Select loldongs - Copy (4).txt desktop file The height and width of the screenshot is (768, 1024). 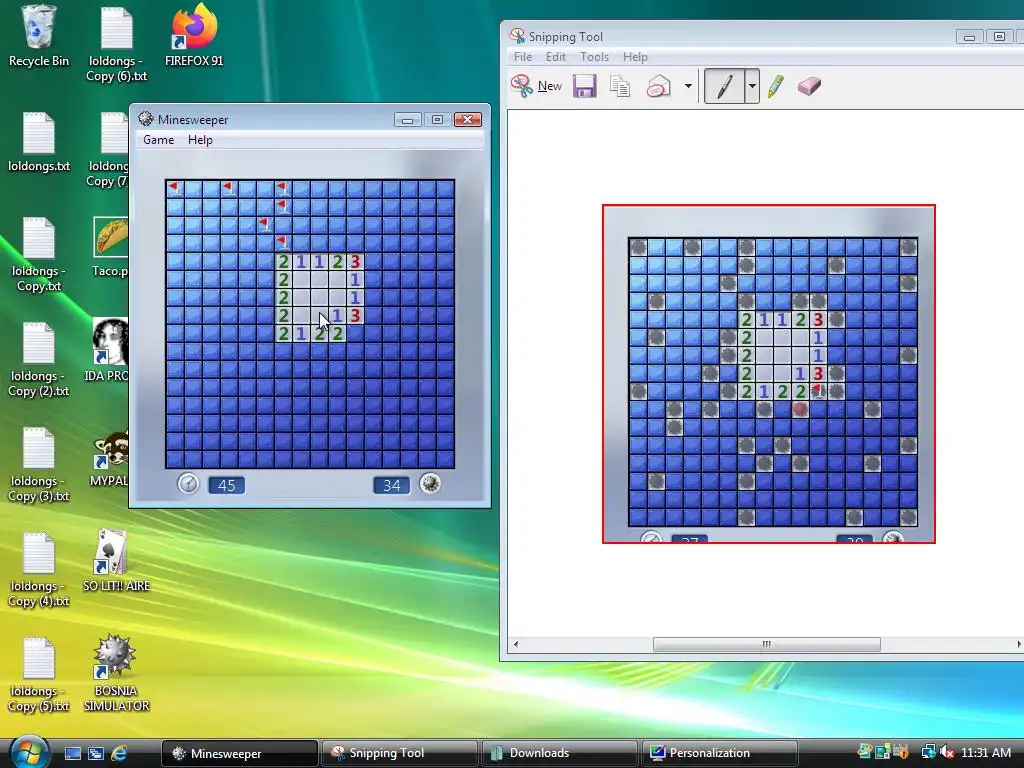pyautogui.click(x=39, y=569)
